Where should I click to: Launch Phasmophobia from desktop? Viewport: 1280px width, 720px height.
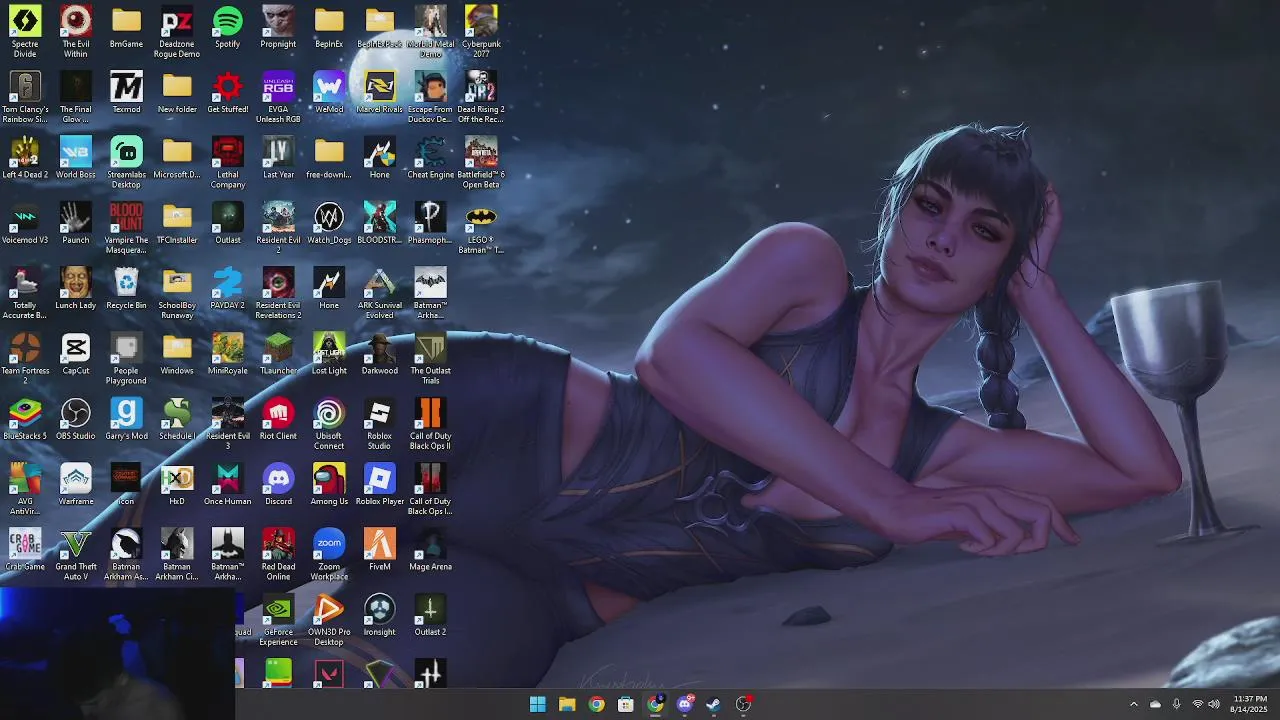point(431,223)
